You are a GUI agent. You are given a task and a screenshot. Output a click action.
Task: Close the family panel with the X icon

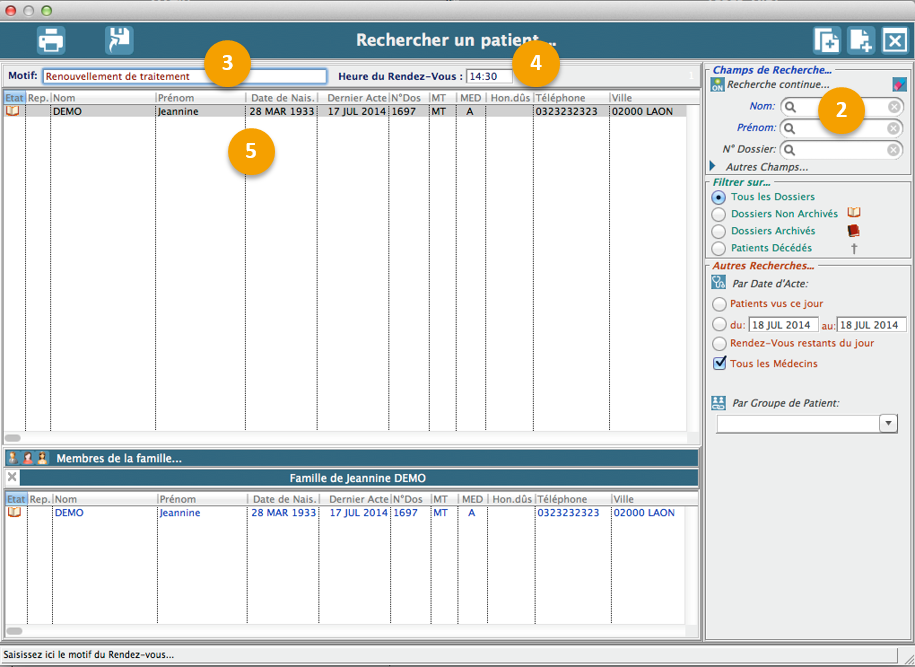[12, 477]
